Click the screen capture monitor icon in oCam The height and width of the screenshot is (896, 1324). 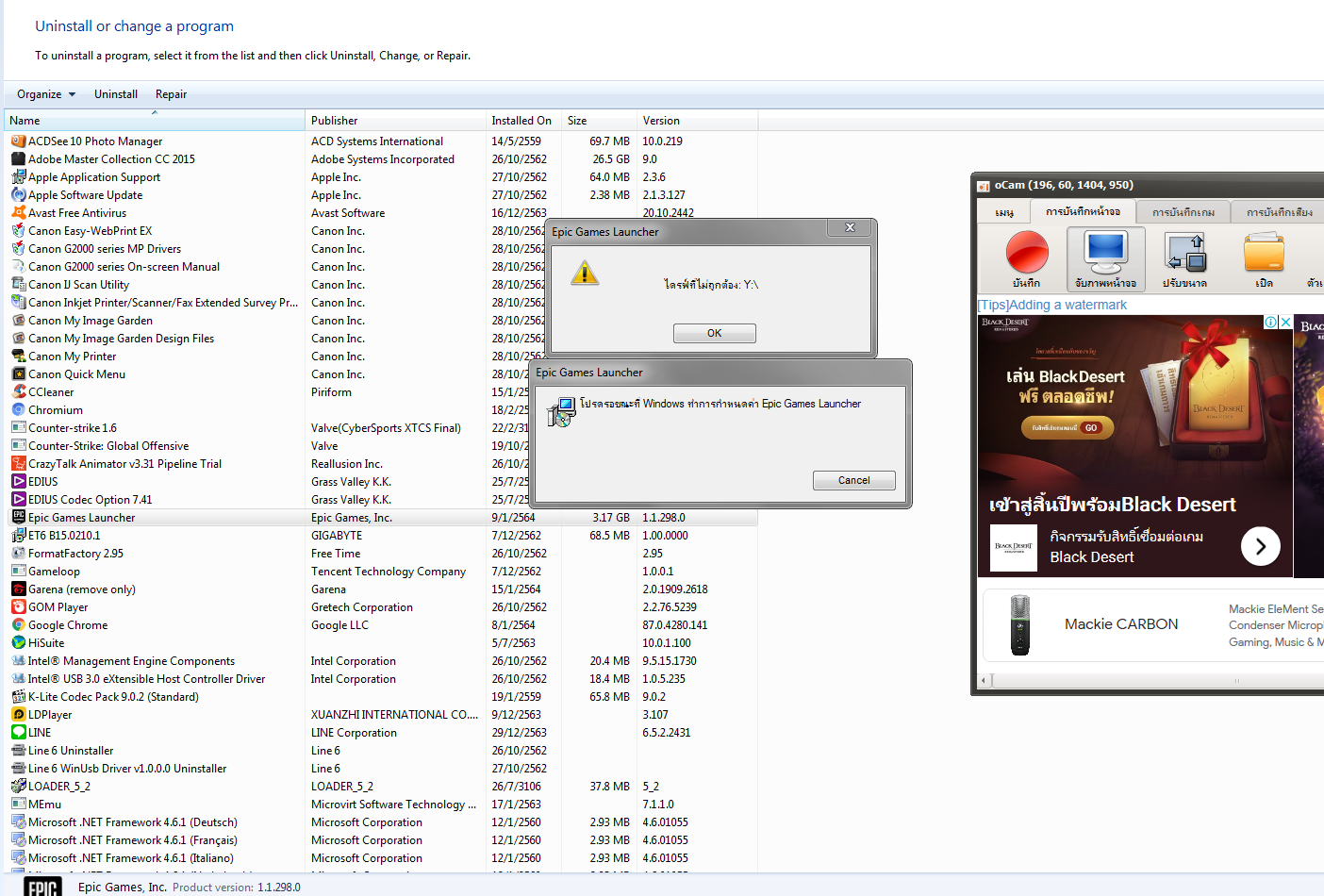[1105, 251]
